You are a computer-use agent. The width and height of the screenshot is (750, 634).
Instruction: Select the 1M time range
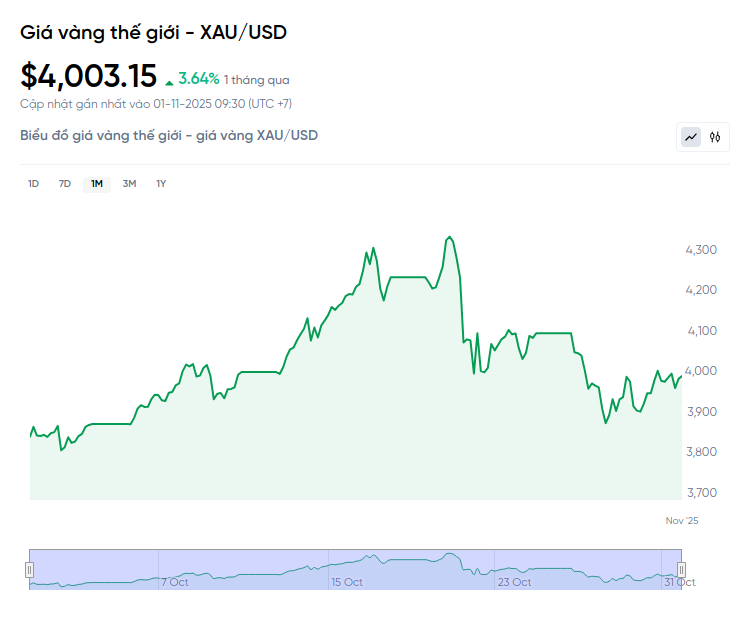click(97, 183)
